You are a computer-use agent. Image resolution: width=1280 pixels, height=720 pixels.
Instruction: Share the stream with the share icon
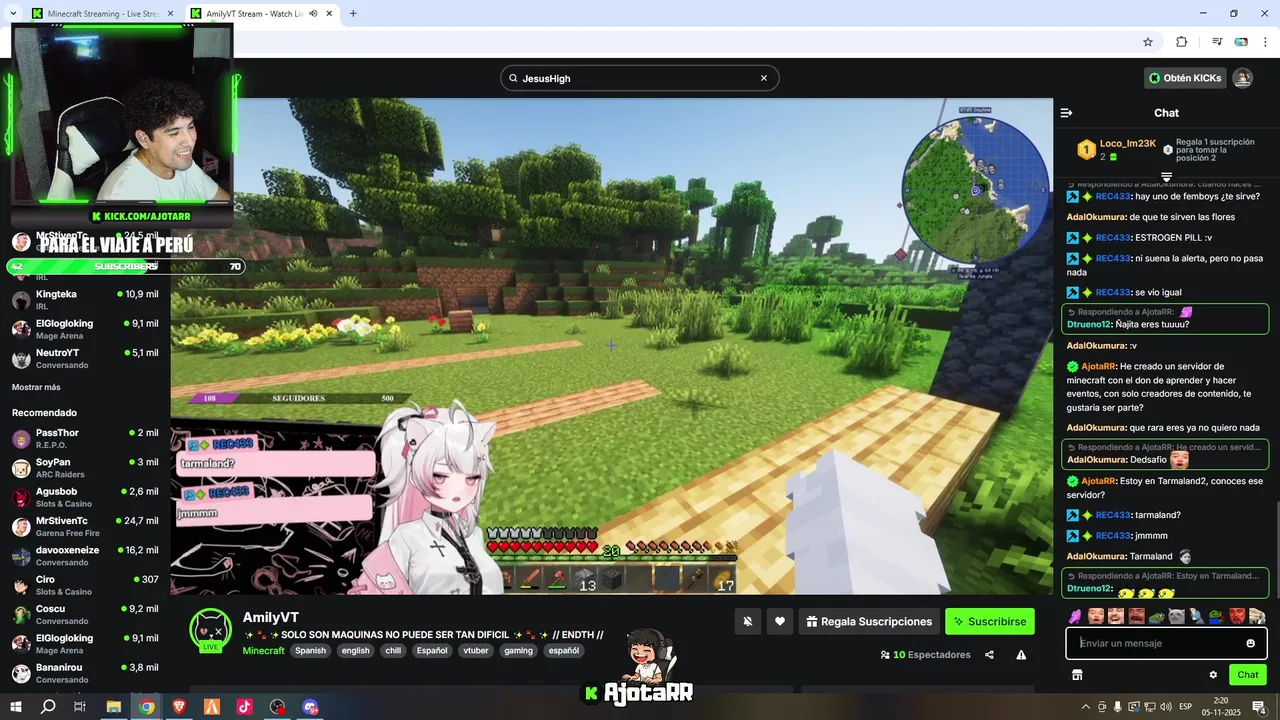(989, 655)
